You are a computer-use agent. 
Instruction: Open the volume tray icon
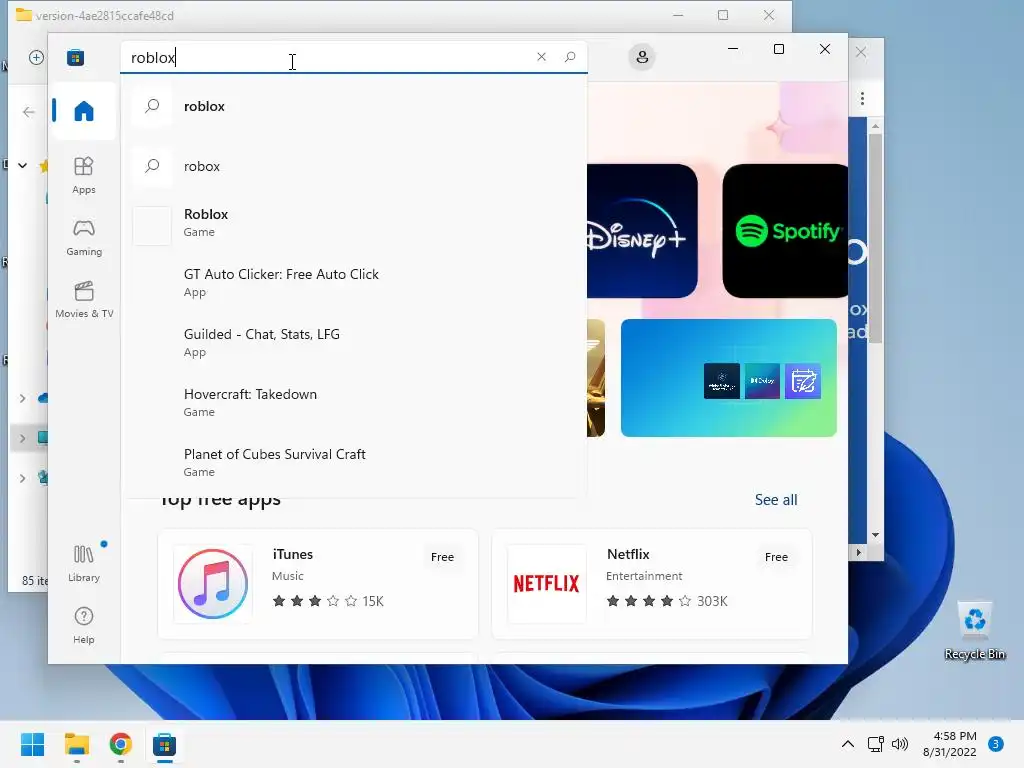coord(900,744)
